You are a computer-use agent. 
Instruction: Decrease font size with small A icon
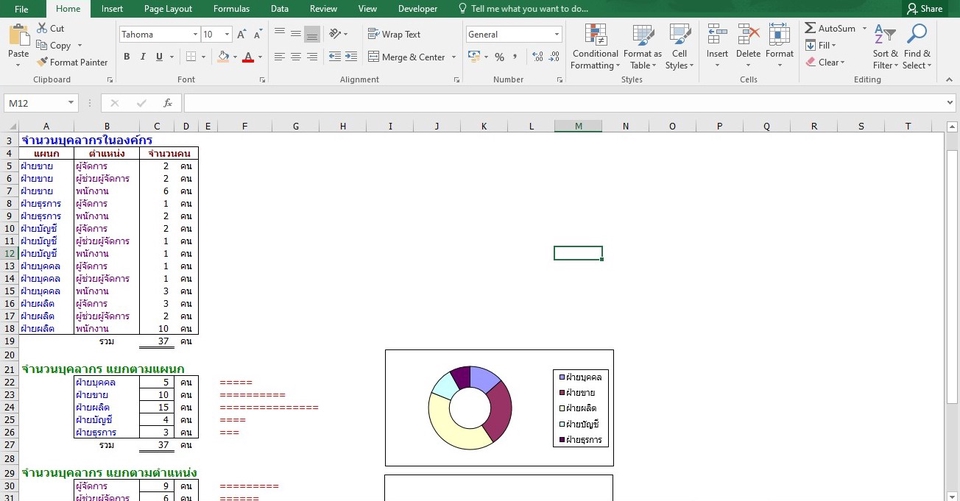[258, 34]
